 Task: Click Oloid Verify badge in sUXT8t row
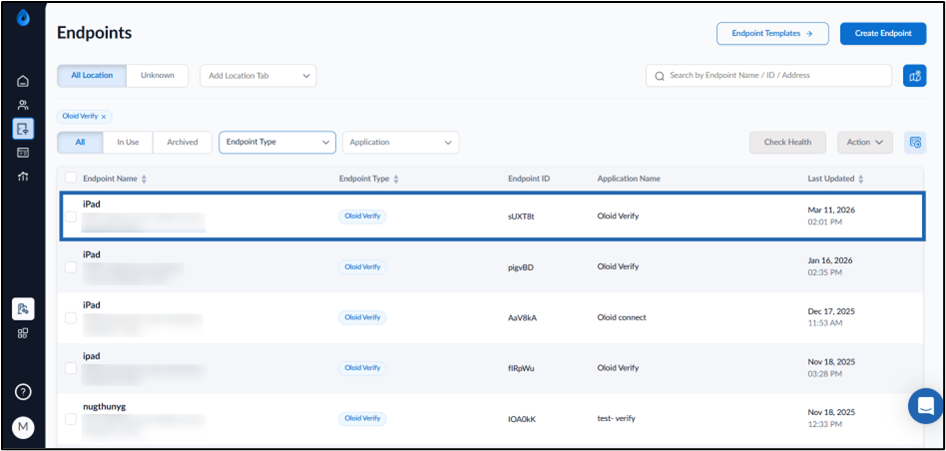(x=362, y=216)
